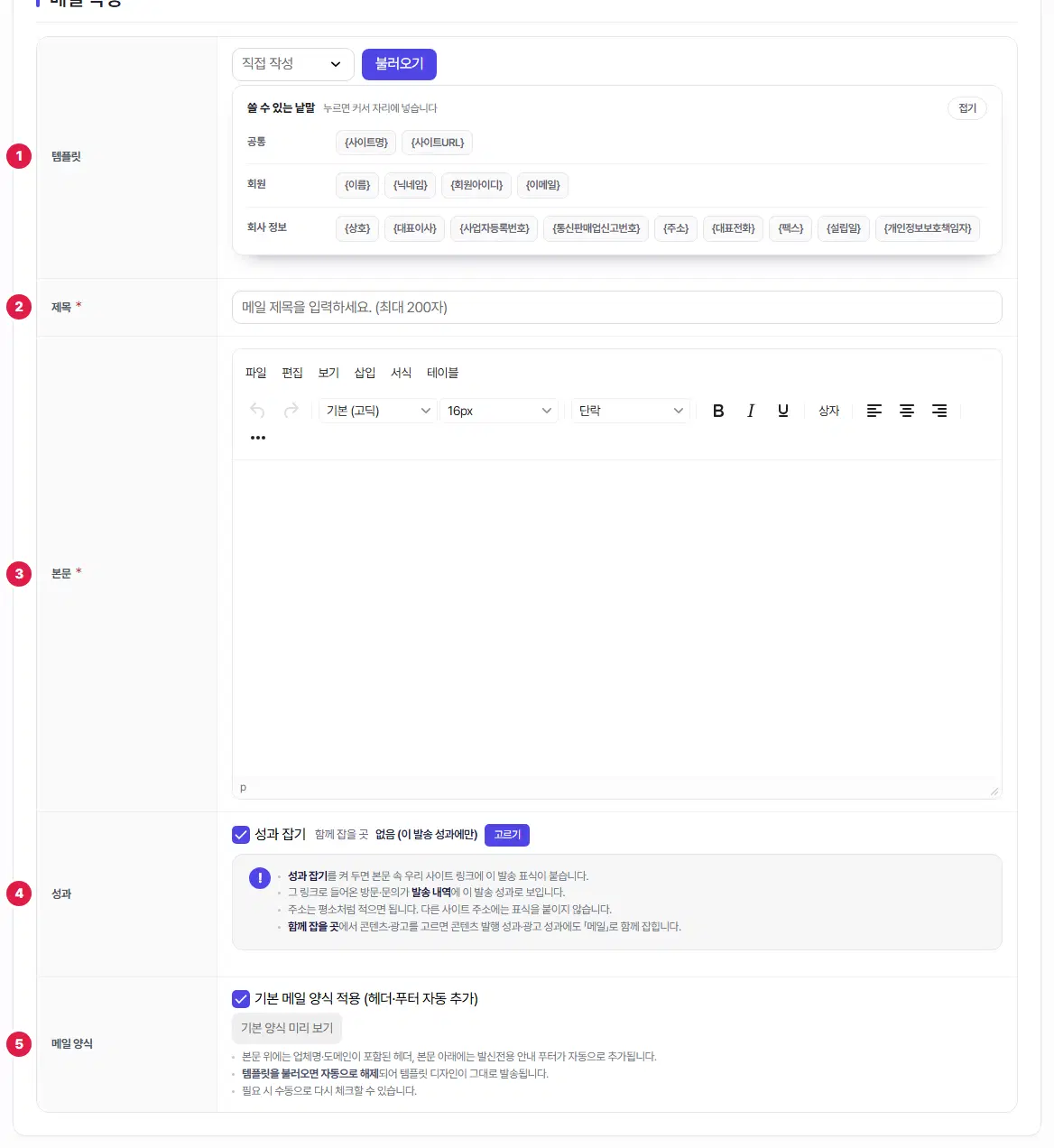
Task: Insert the {대표전화} token
Action: pos(733,228)
